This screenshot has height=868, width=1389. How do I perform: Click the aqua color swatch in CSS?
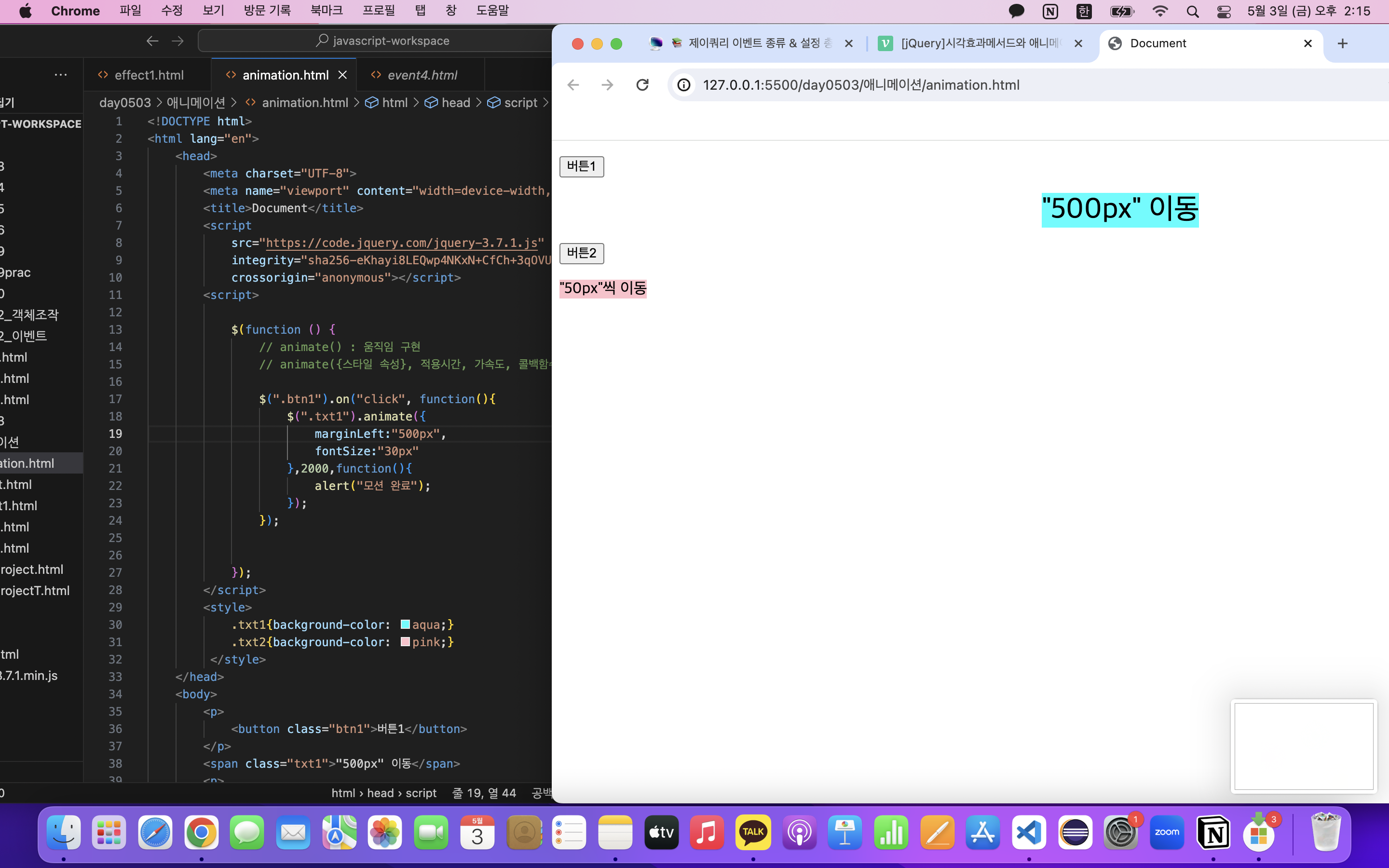click(405, 624)
